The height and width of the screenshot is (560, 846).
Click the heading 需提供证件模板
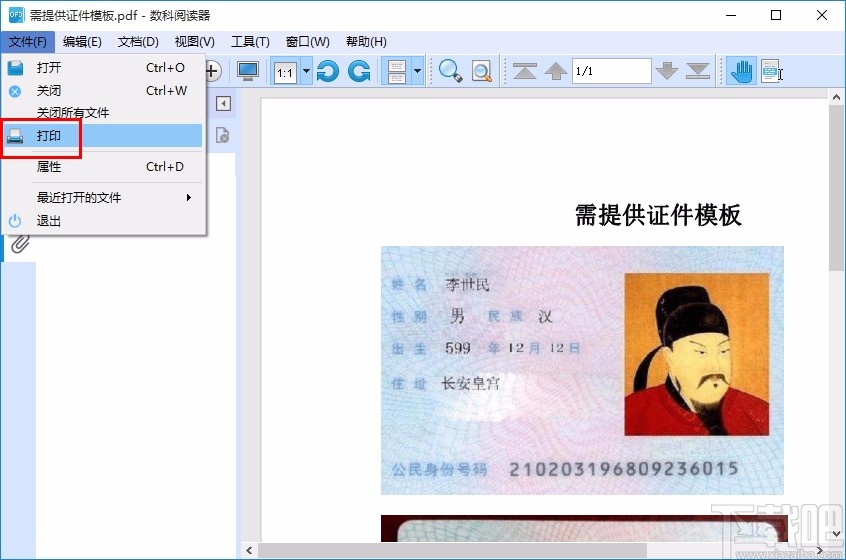658,215
